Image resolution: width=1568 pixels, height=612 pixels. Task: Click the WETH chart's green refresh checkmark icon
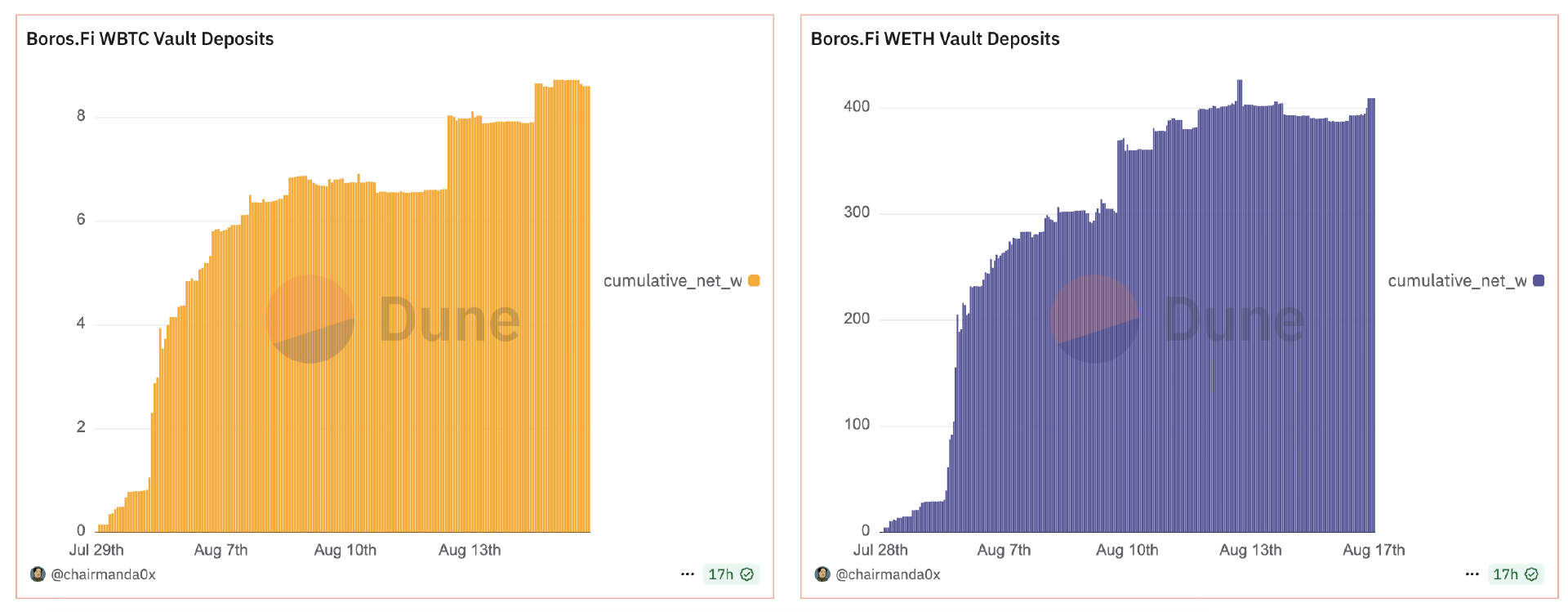point(1532,574)
